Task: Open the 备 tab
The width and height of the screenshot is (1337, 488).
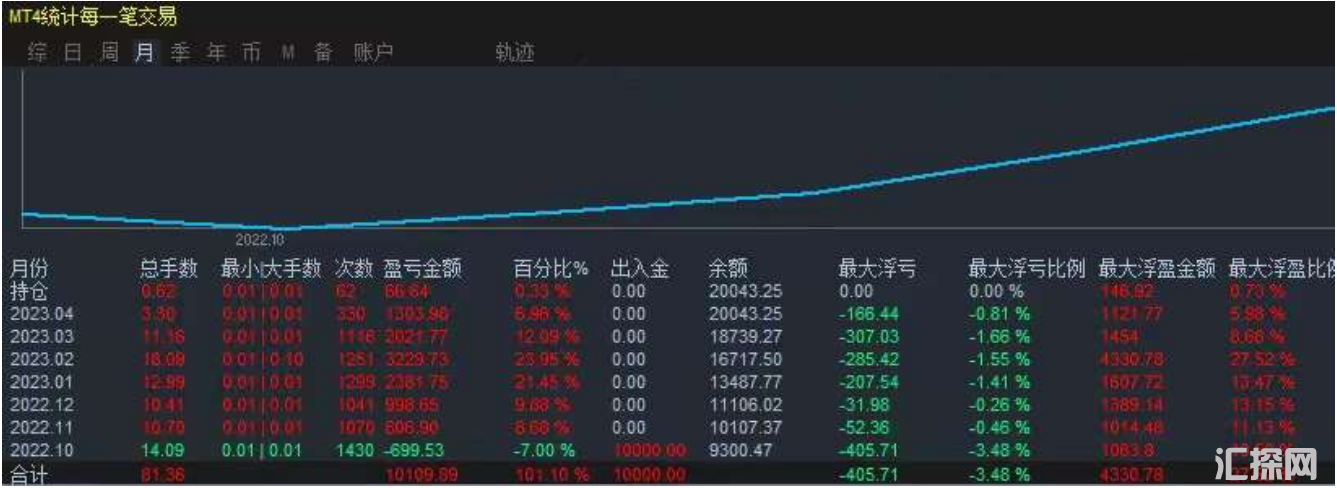Action: pyautogui.click(x=323, y=53)
